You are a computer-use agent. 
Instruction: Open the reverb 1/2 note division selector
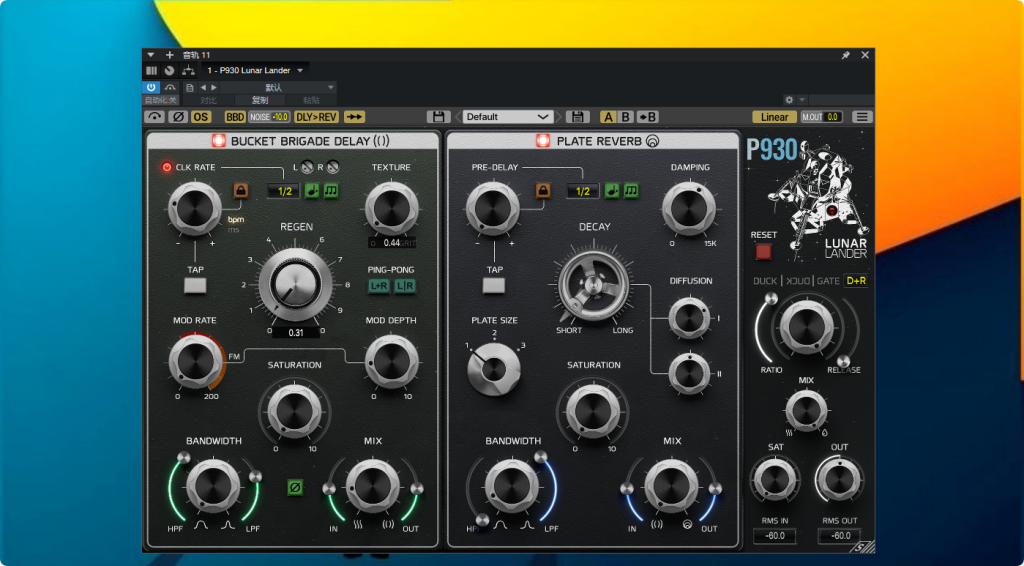click(x=583, y=191)
